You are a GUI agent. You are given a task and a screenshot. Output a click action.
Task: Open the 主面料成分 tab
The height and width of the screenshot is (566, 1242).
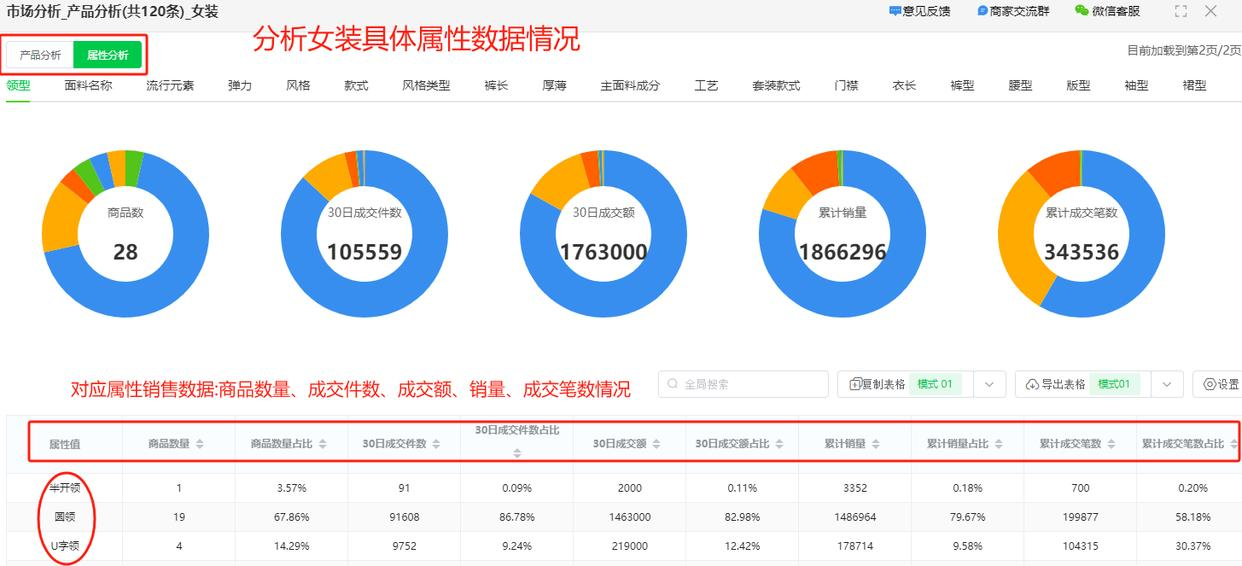pos(630,86)
